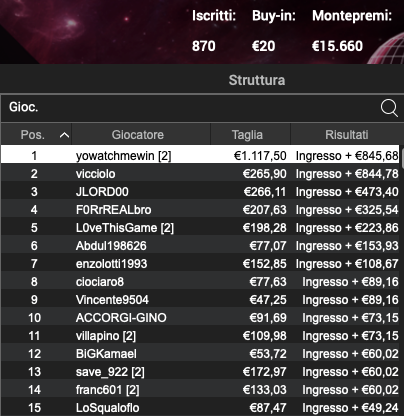
Task: Select BiGKamael player row
Action: 200,354
